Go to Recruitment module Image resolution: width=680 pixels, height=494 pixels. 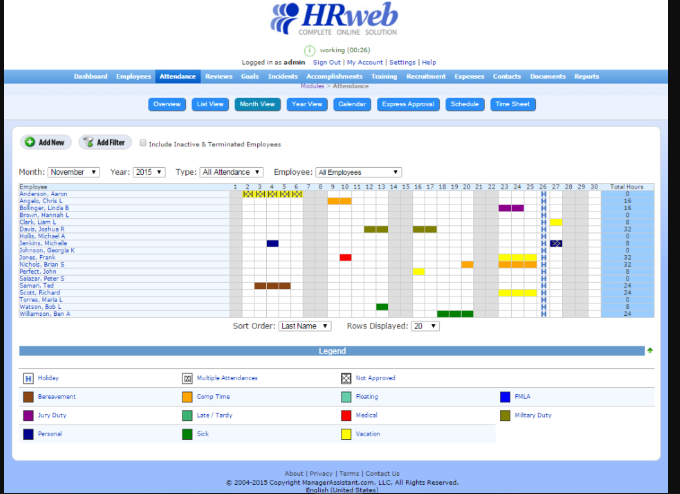point(426,76)
